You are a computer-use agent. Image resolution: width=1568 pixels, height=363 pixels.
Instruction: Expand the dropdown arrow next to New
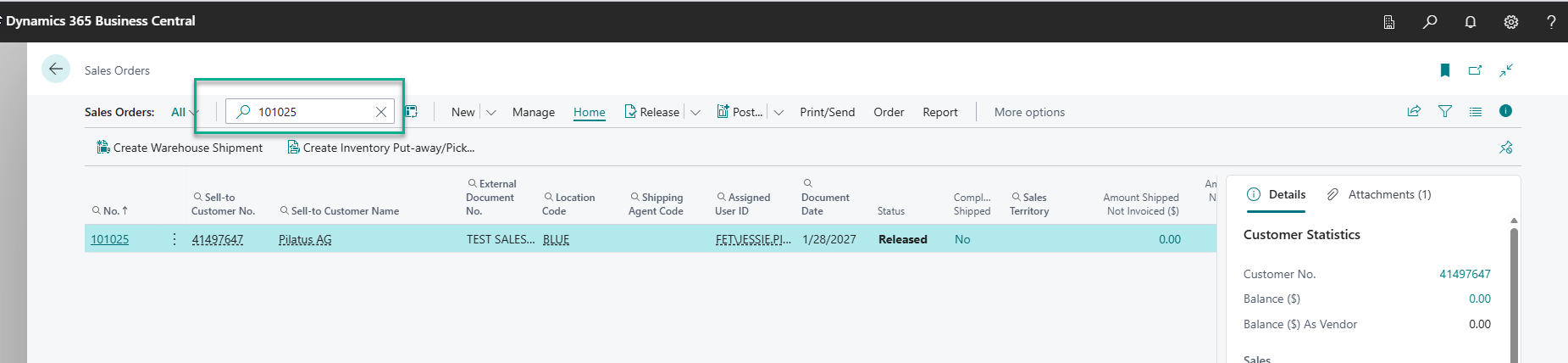point(491,112)
